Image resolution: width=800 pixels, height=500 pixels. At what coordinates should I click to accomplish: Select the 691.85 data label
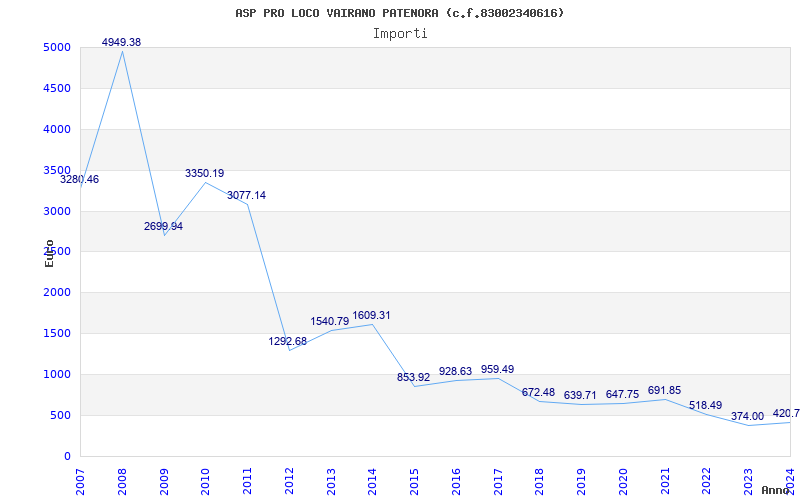(664, 391)
